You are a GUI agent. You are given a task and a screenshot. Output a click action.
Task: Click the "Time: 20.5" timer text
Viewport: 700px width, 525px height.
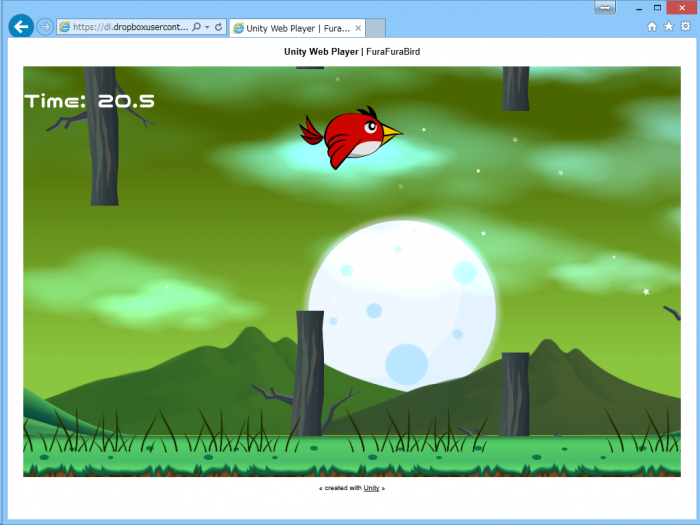(89, 101)
